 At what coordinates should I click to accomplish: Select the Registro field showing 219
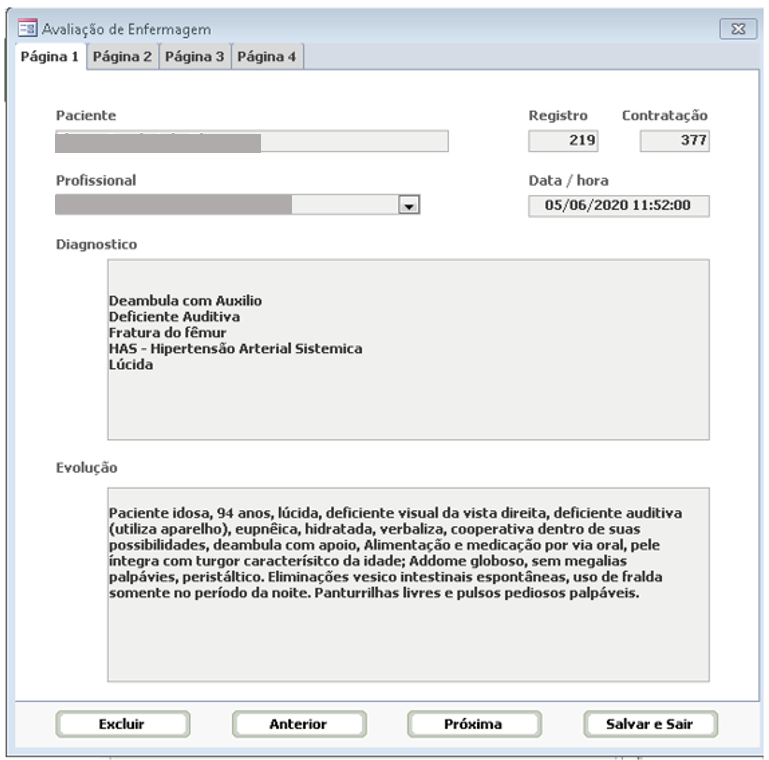point(563,142)
